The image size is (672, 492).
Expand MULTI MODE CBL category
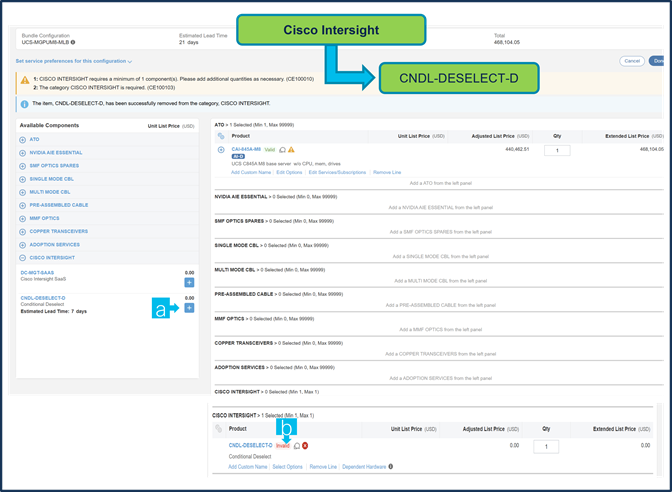pos(23,192)
